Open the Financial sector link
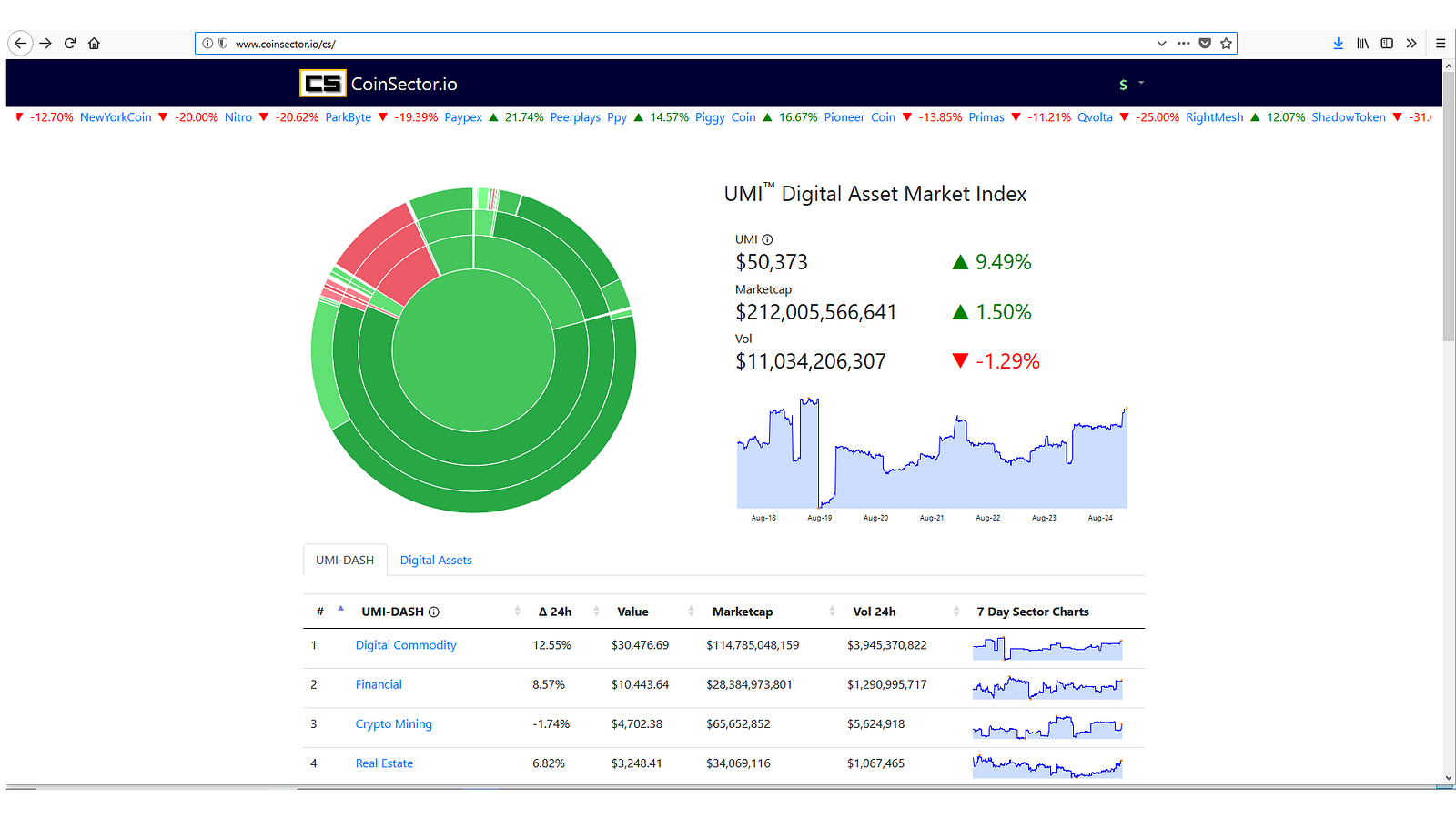This screenshot has height=819, width=1456. tap(379, 684)
